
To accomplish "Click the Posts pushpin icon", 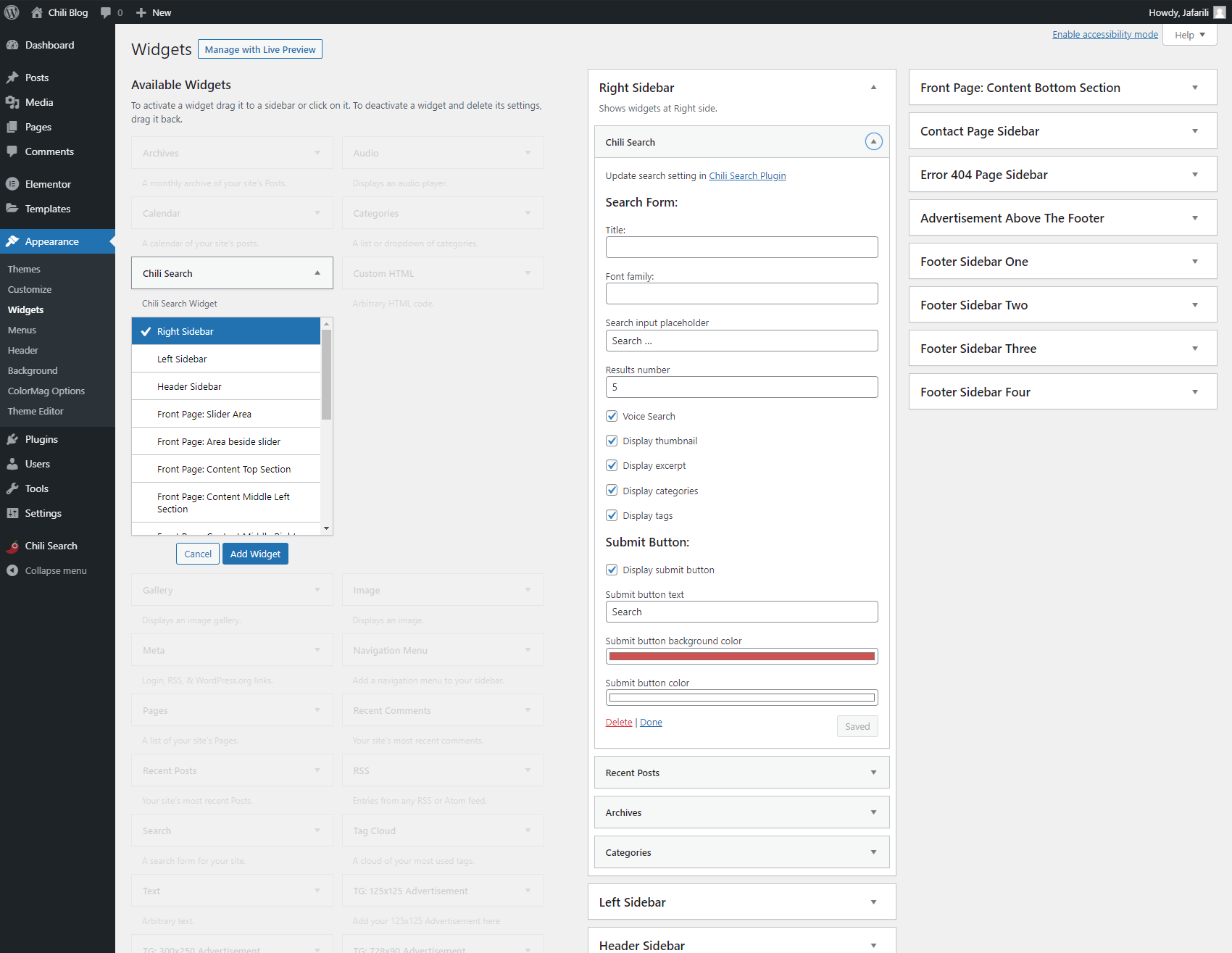I will click(x=12, y=78).
